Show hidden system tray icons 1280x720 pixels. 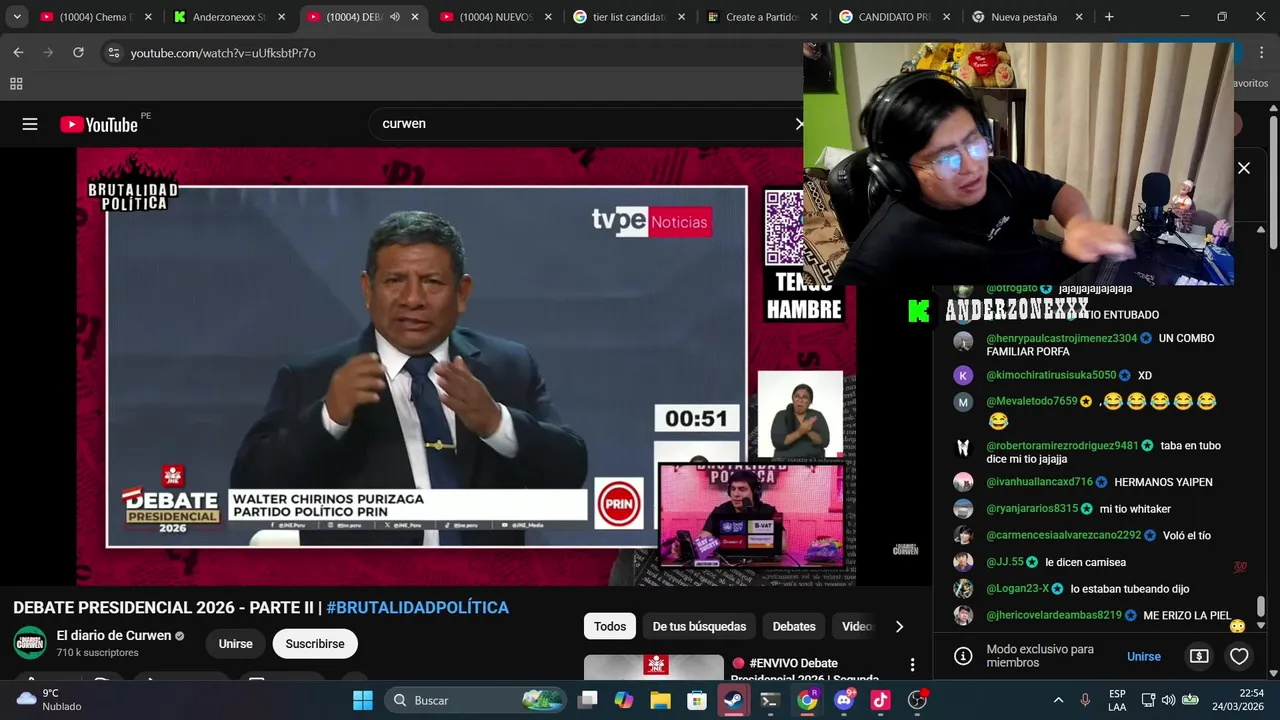point(1058,700)
